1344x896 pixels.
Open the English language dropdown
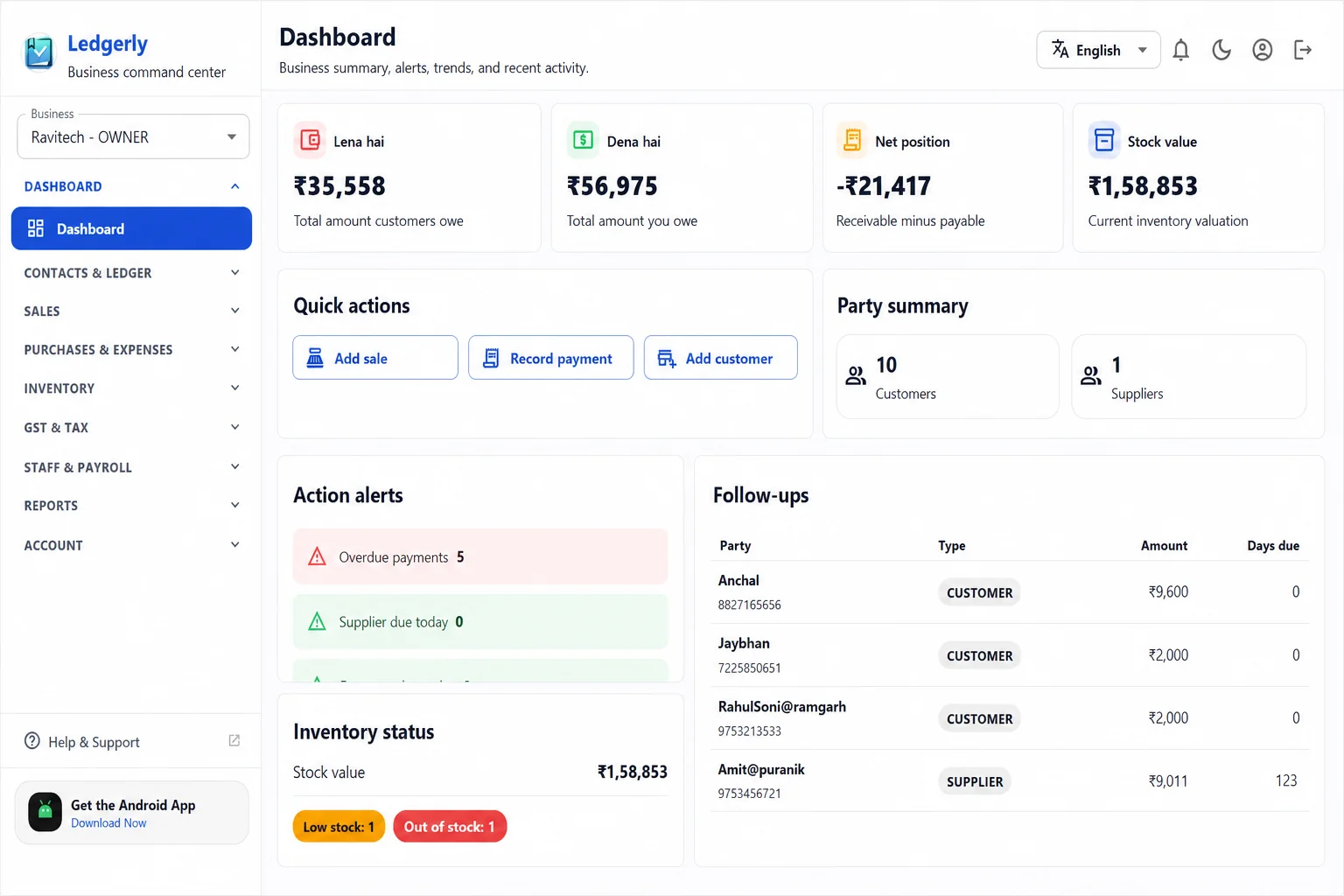(x=1098, y=50)
